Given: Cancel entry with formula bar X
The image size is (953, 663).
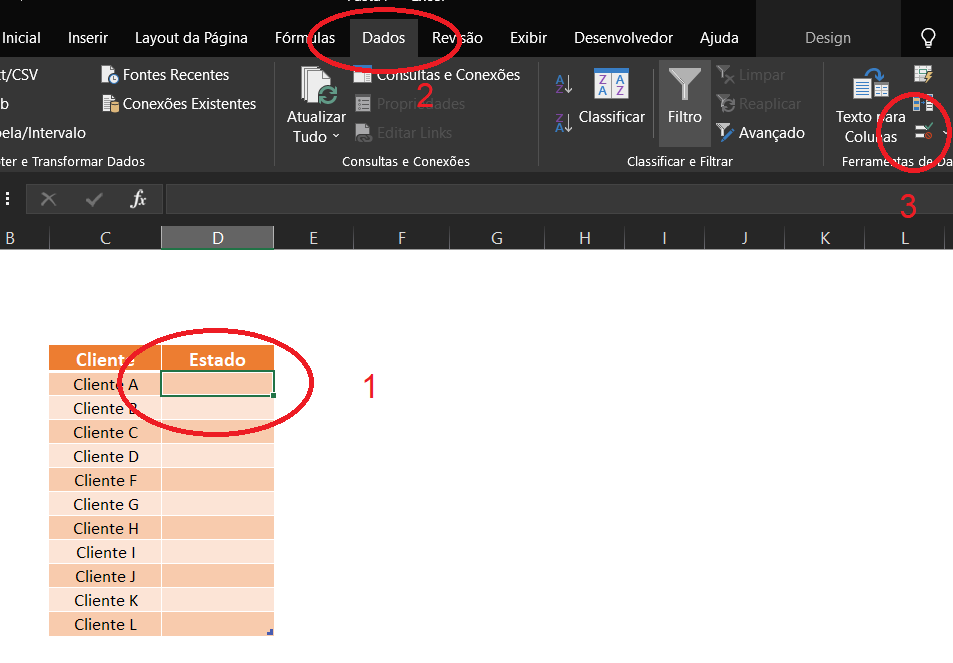Looking at the screenshot, I should tap(49, 199).
